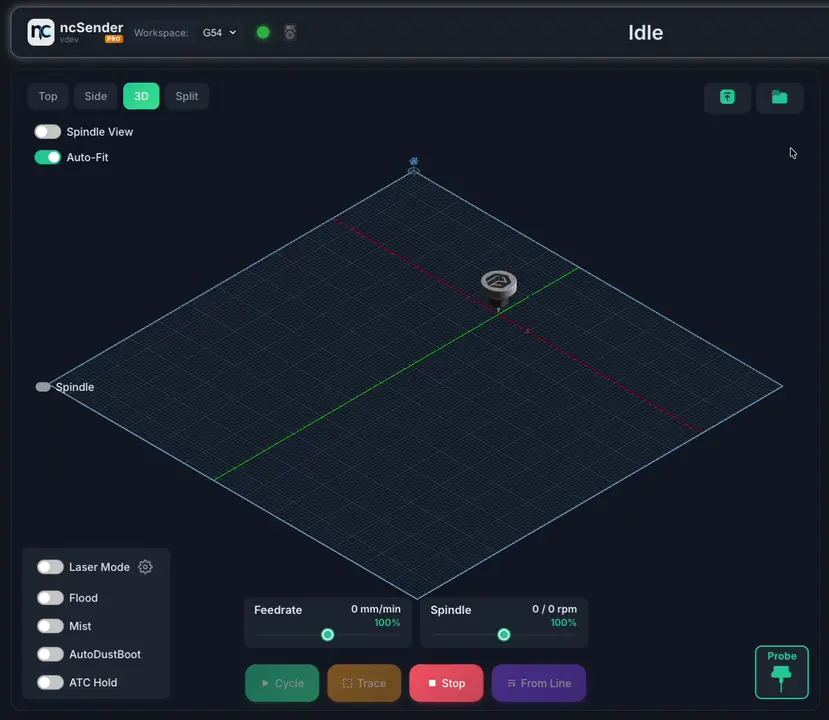Click the home marker icon on grid
Screen dimensions: 829x720
(x=414, y=161)
